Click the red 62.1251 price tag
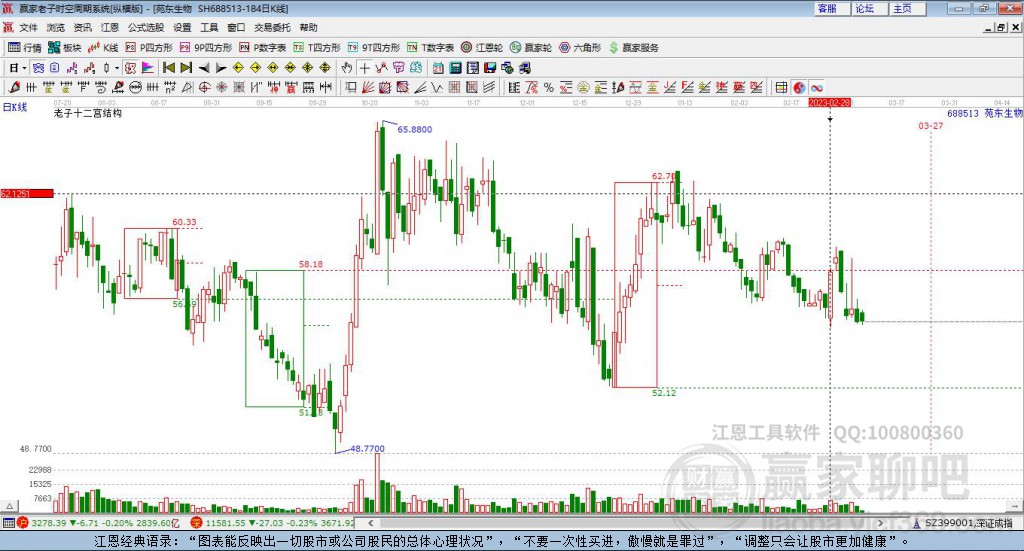This screenshot has height=551, width=1024. [x=27, y=193]
